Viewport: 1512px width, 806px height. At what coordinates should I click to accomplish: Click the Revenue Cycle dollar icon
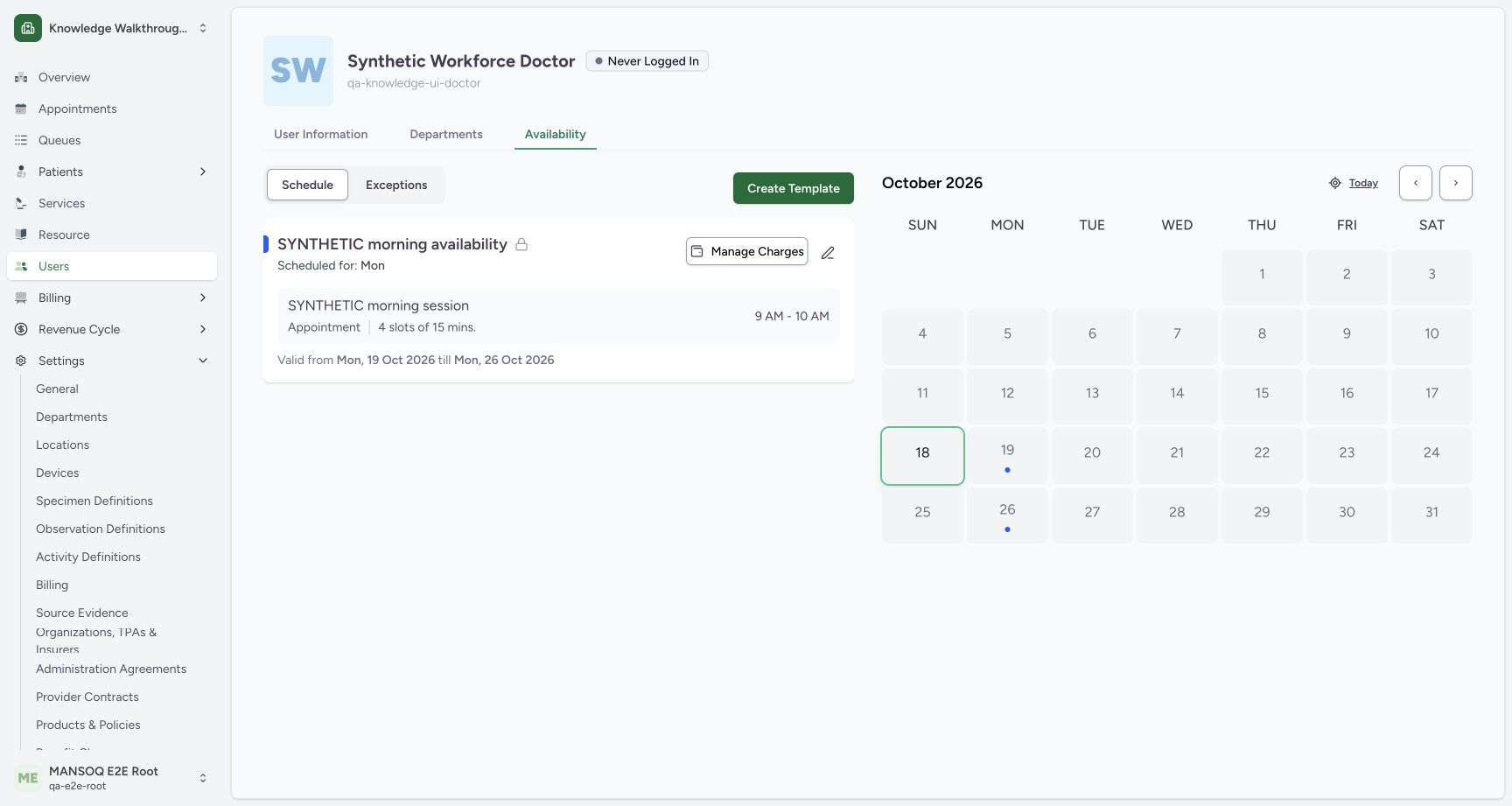coord(21,329)
